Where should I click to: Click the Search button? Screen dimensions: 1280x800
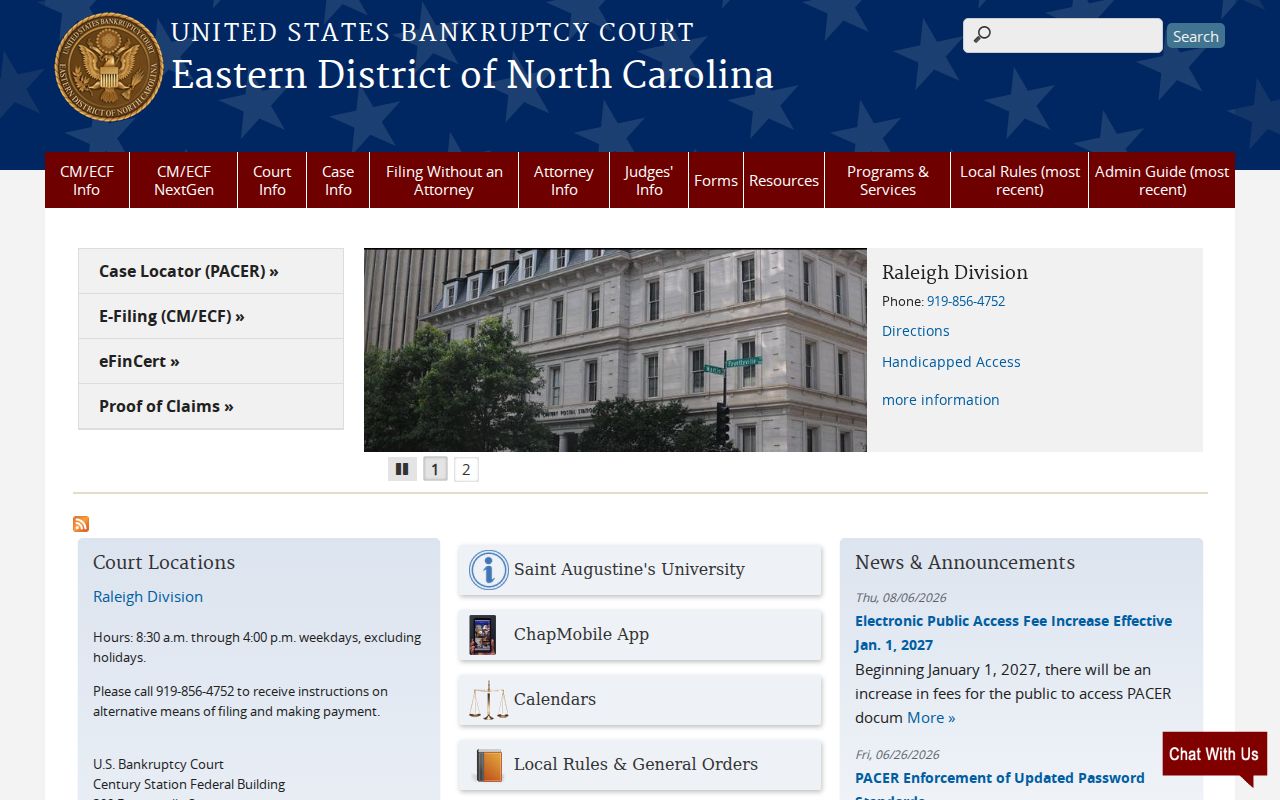click(1195, 36)
